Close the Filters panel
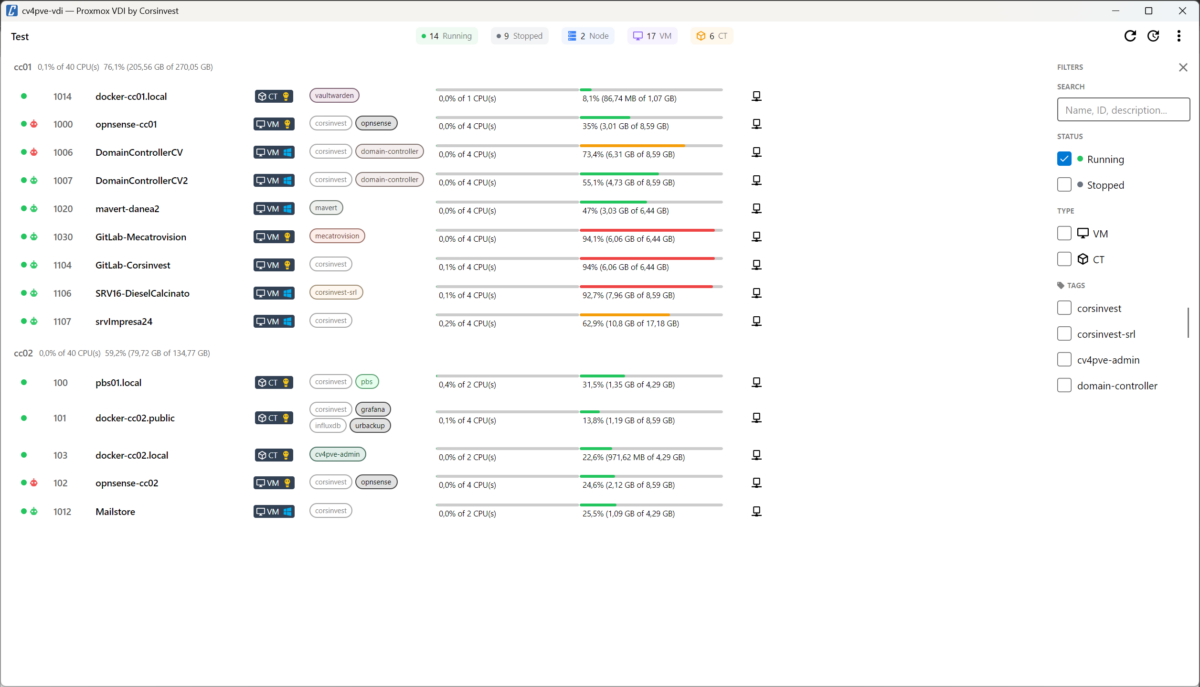Screen dimensions: 1200x687 tap(1183, 67)
